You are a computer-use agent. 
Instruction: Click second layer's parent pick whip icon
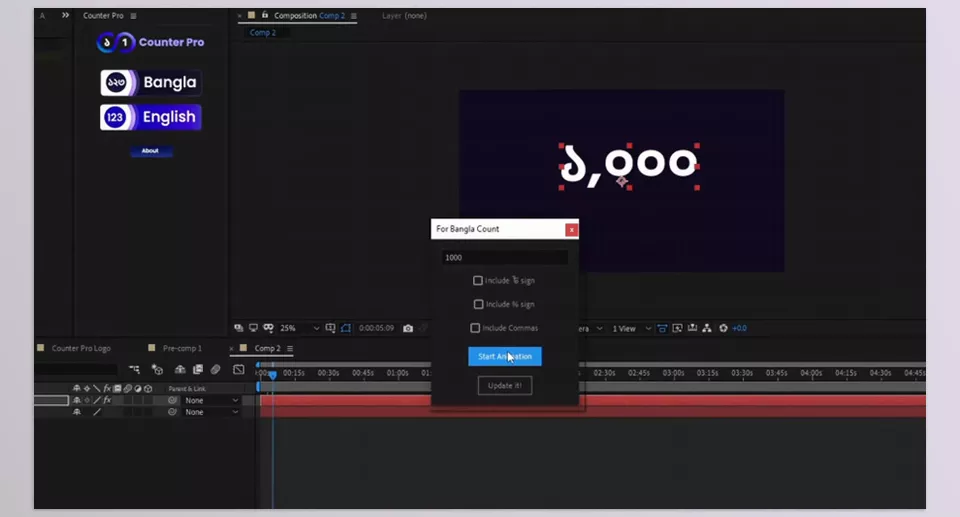pos(173,412)
